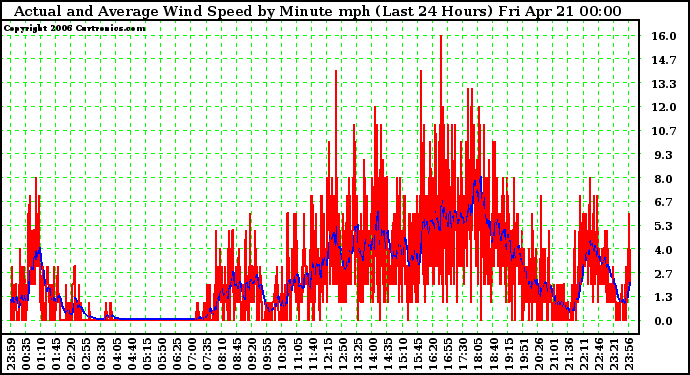Screen dimensions: 690x375
Task: Click the 19:15 time label
Action: coord(508,354)
